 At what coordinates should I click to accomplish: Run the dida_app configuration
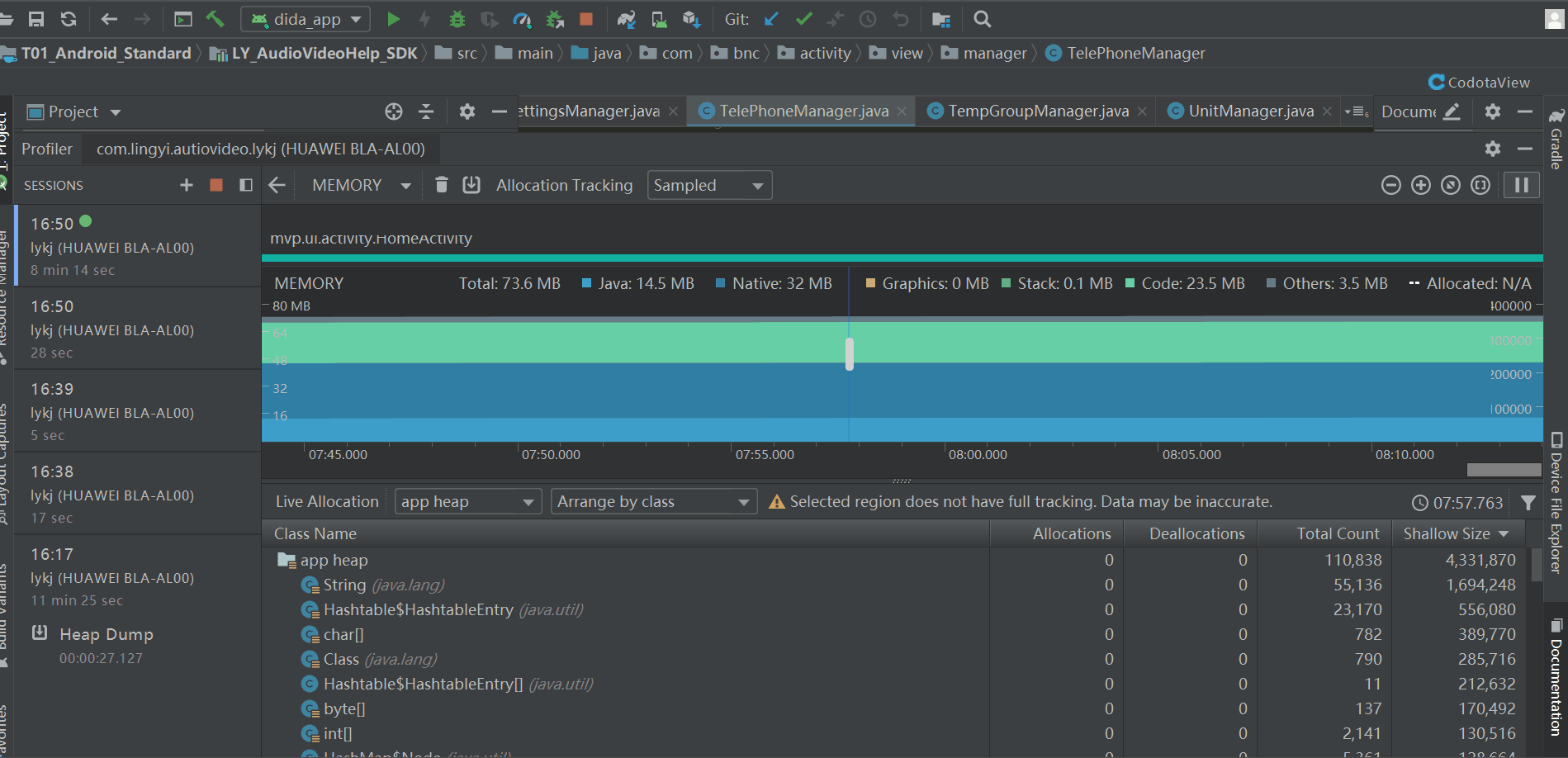pos(393,19)
